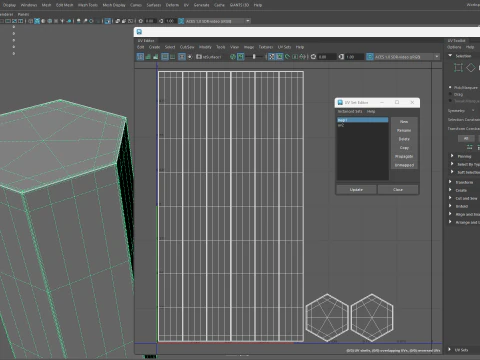Viewport: 480px width, 360px height.
Task: Click Propagate in the UV Set Editor
Action: [404, 156]
